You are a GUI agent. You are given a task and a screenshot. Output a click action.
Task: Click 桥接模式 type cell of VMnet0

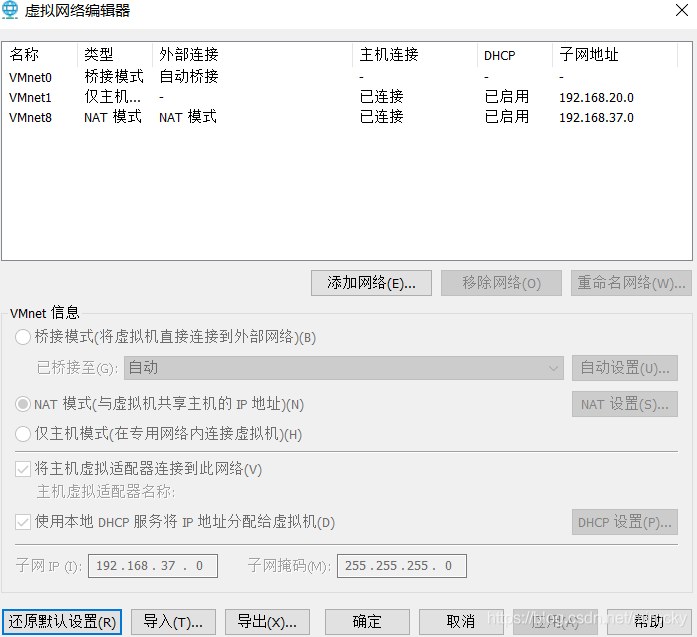[x=114, y=76]
